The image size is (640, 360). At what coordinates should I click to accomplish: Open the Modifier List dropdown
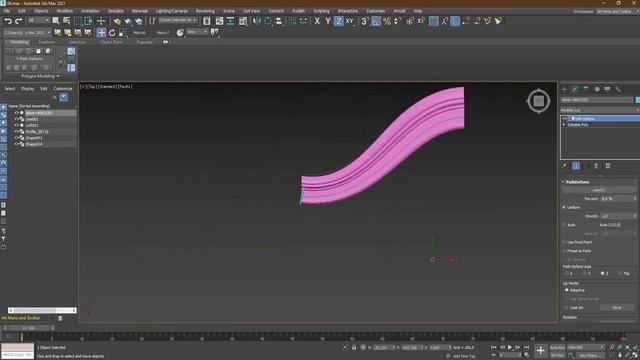(600, 110)
